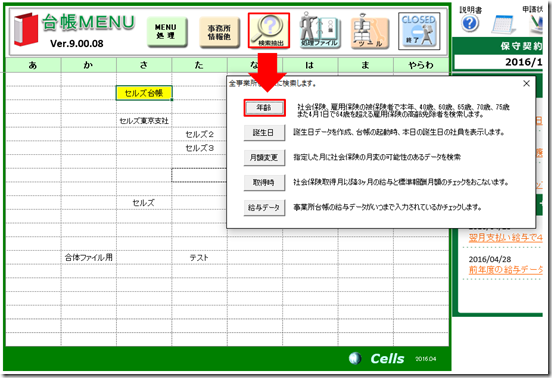Click the MENU処理 button
The width and height of the screenshot is (552, 378).
coord(167,32)
